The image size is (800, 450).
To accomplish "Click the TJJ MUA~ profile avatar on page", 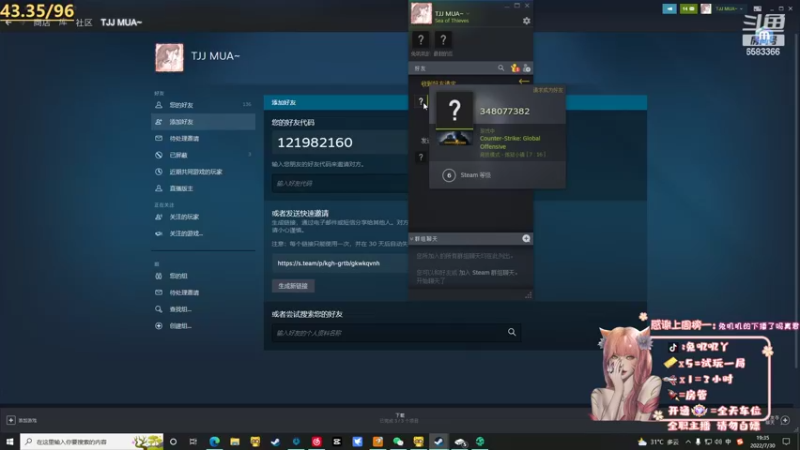I will (169, 57).
